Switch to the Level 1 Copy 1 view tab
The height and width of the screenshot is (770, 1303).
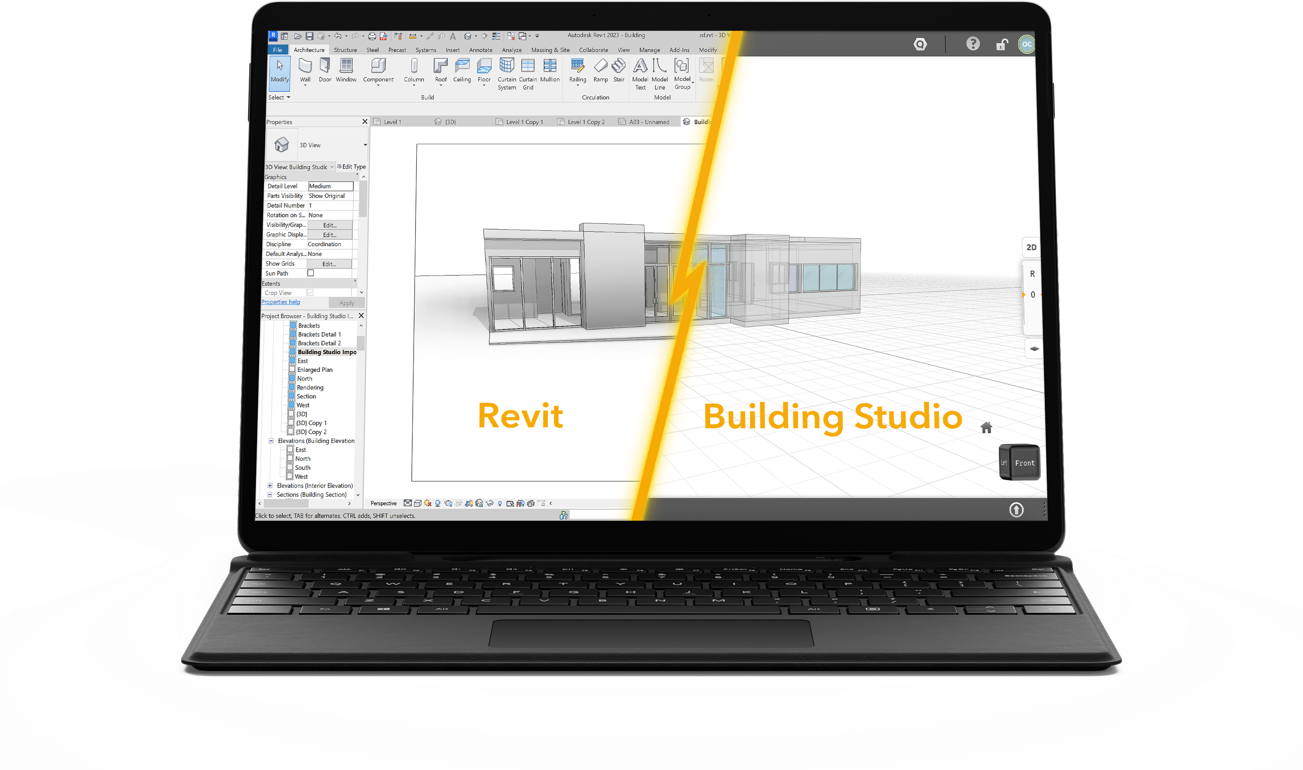(x=520, y=122)
